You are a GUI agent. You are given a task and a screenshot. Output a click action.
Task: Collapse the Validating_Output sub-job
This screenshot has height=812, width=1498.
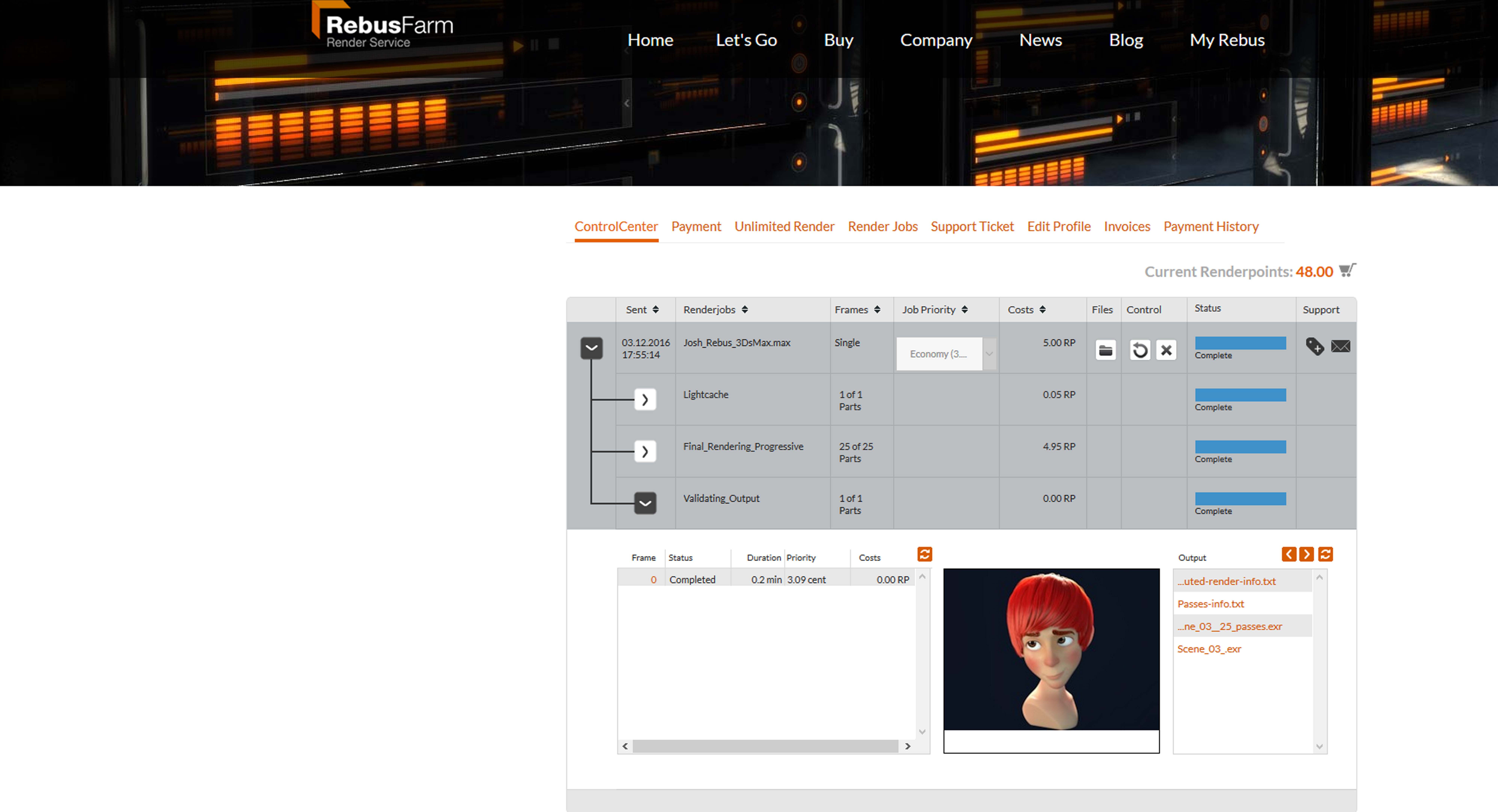click(x=645, y=503)
